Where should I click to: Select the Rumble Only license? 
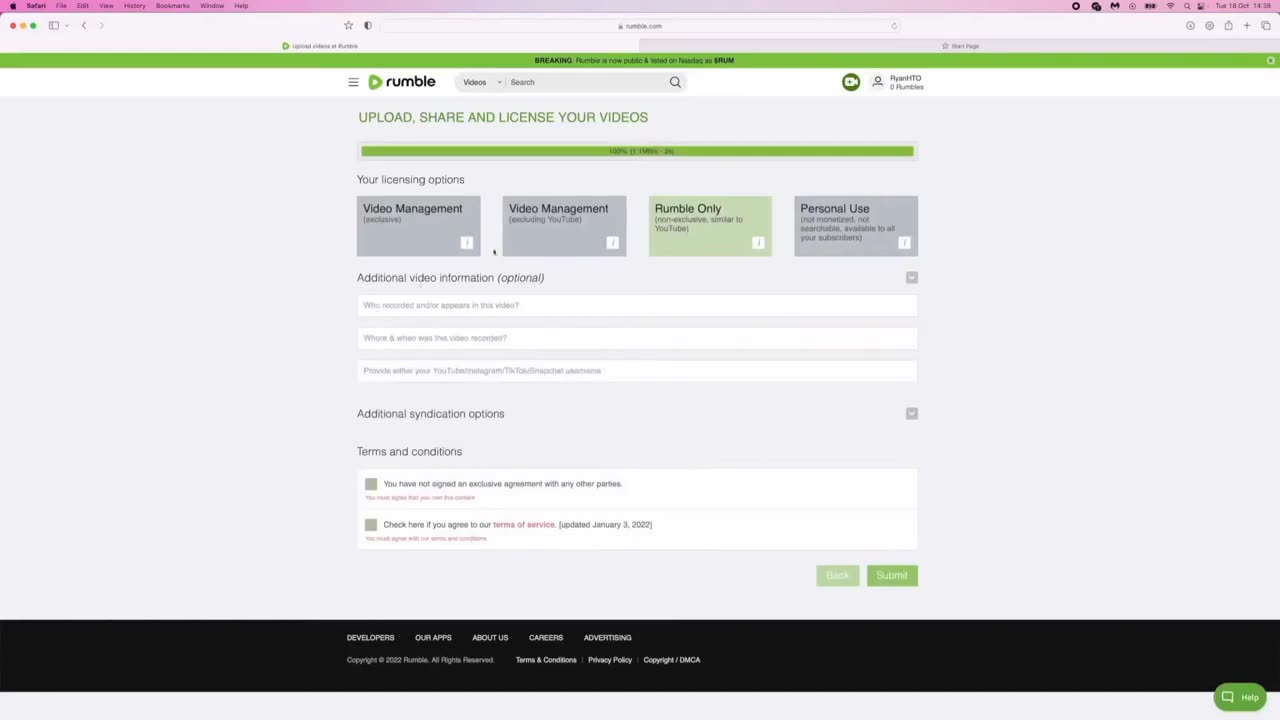pos(710,226)
